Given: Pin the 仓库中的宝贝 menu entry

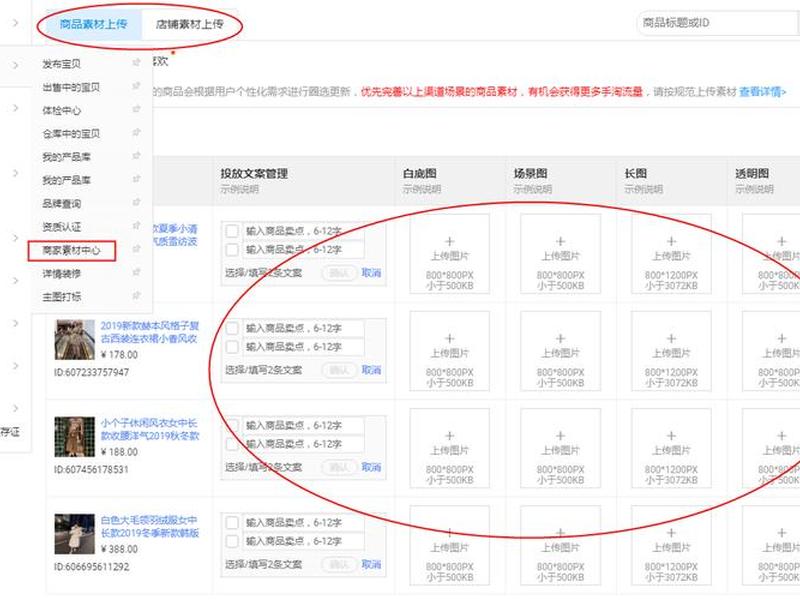Looking at the screenshot, I should 136,133.
